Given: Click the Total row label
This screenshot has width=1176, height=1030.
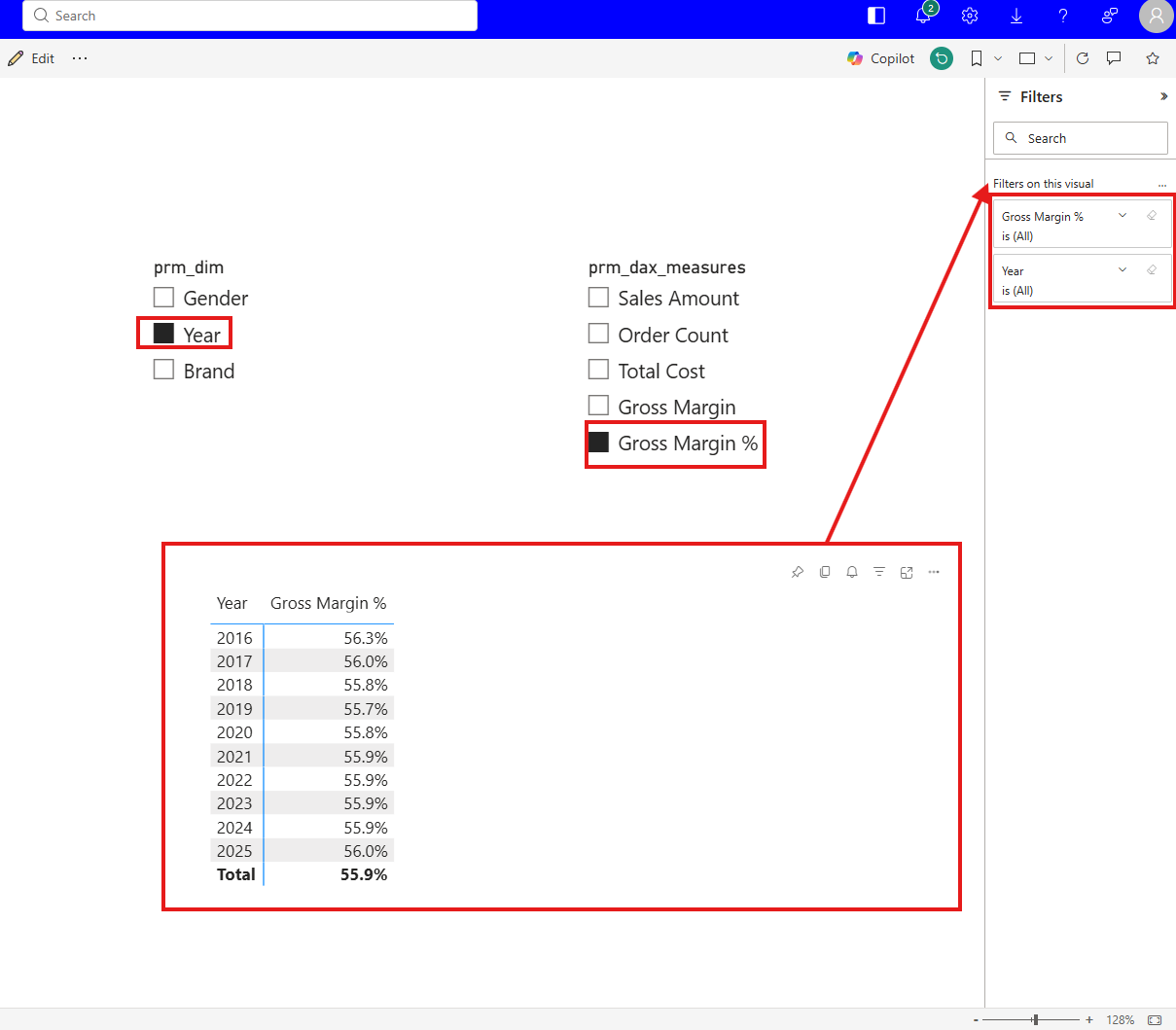Looking at the screenshot, I should point(236,874).
